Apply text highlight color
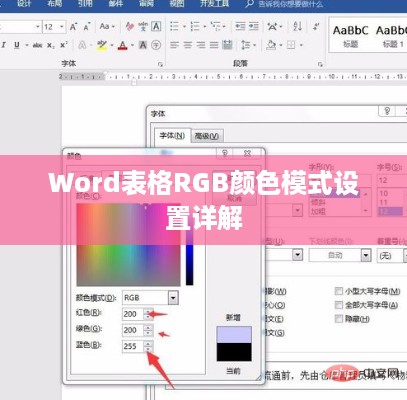The height and width of the screenshot is (400, 407). [102, 45]
